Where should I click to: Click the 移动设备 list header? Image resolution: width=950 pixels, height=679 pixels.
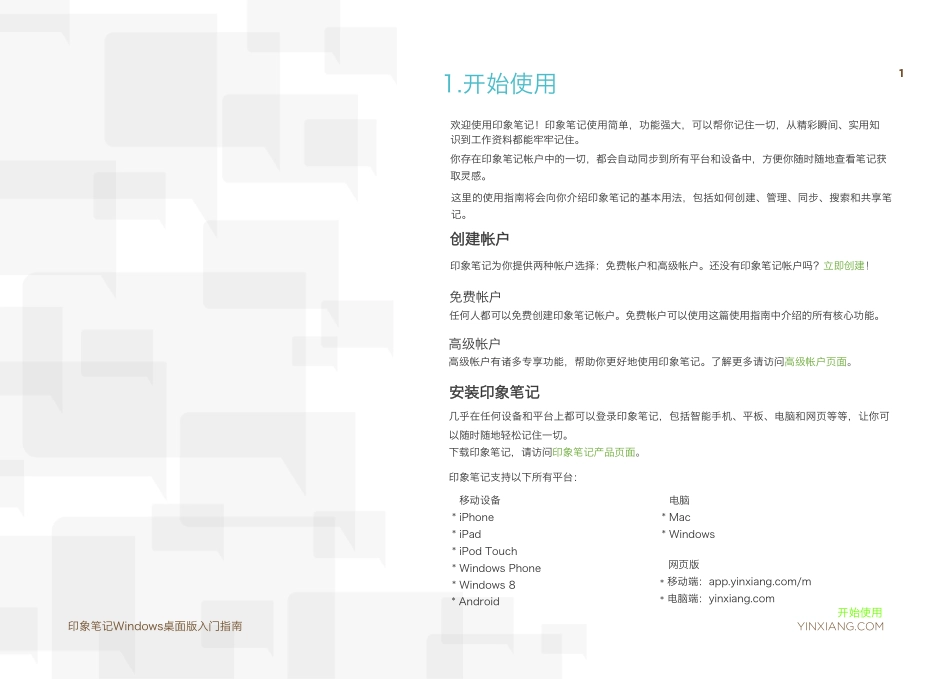click(480, 500)
